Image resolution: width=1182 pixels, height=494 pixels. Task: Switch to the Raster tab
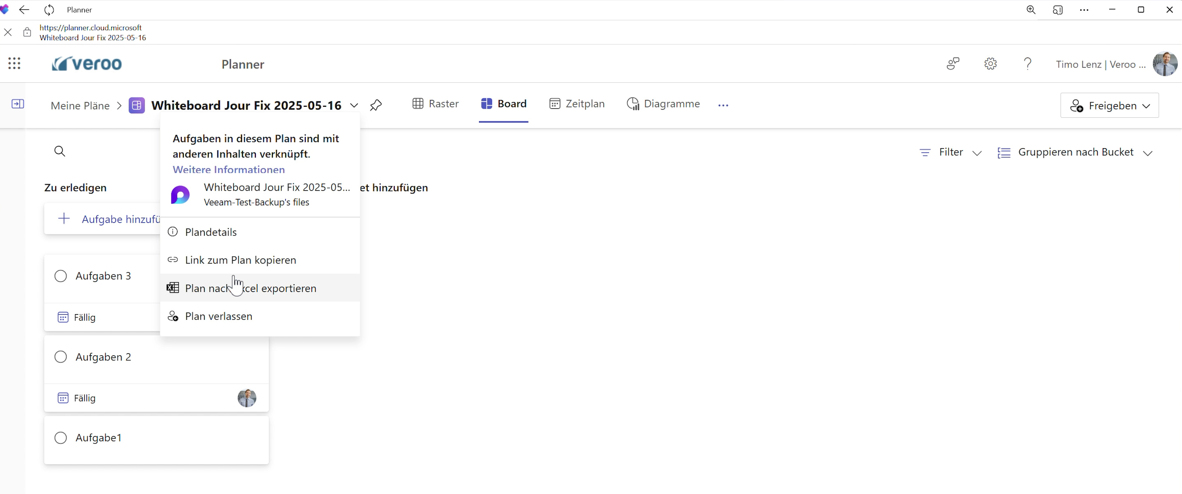(x=436, y=104)
